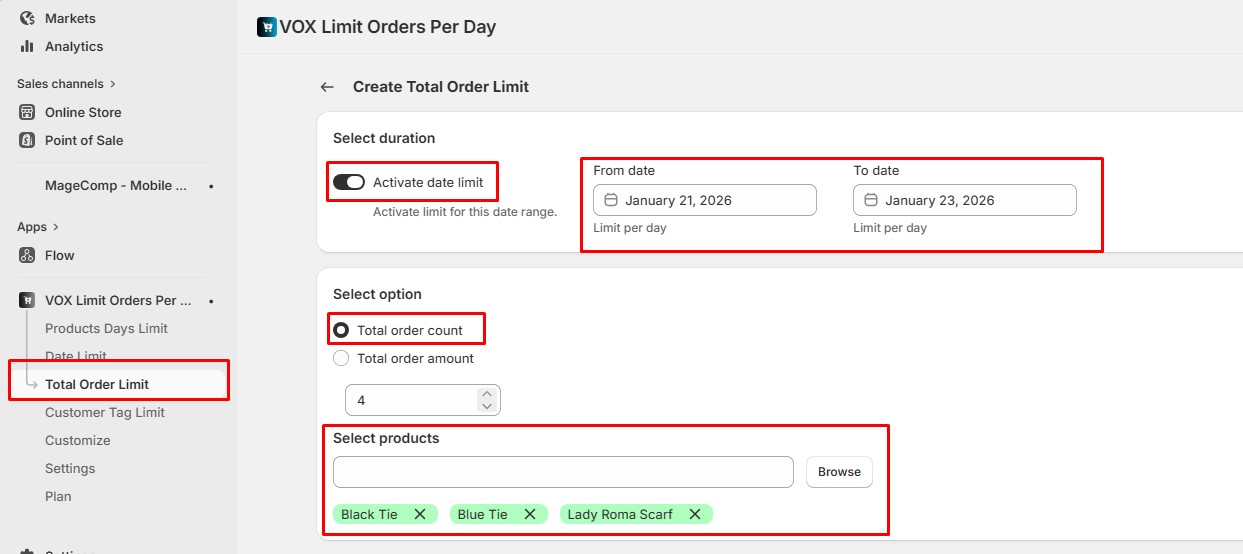Viewport: 1243px width, 554px height.
Task: Select the Total order count radio button
Action: pos(341,330)
